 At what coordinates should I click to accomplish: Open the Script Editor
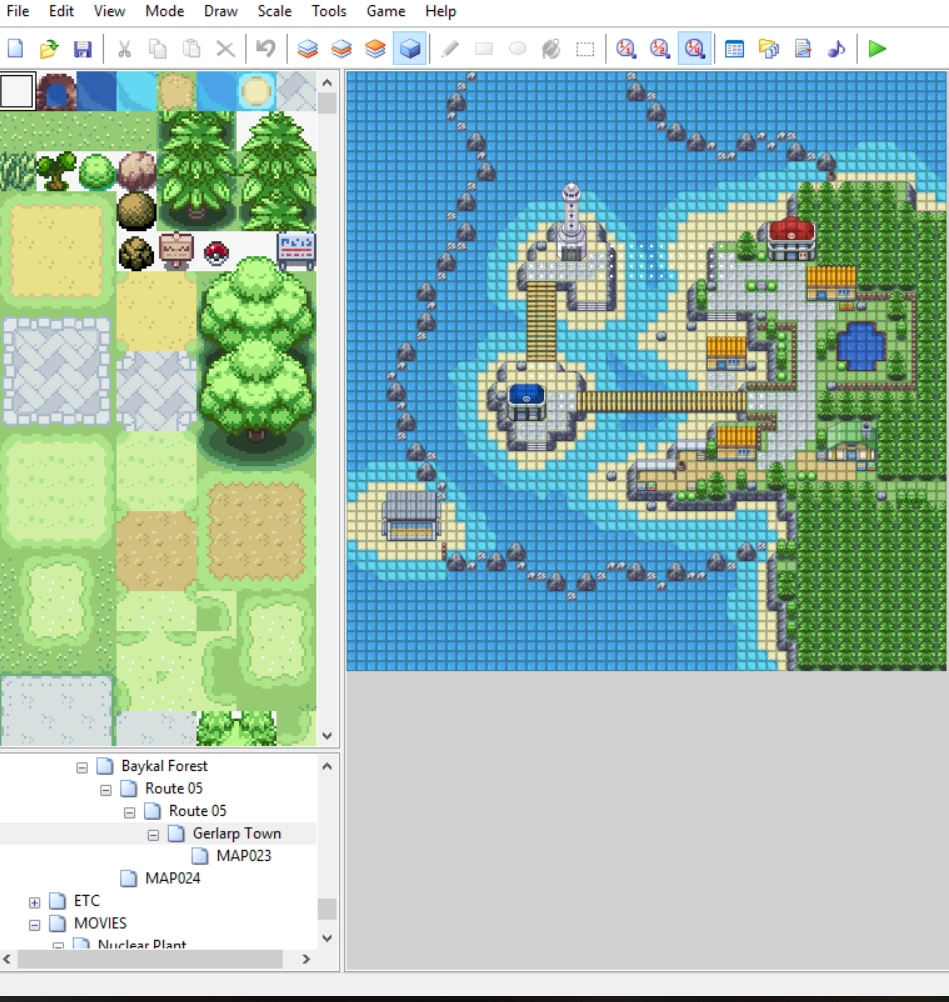click(x=803, y=49)
